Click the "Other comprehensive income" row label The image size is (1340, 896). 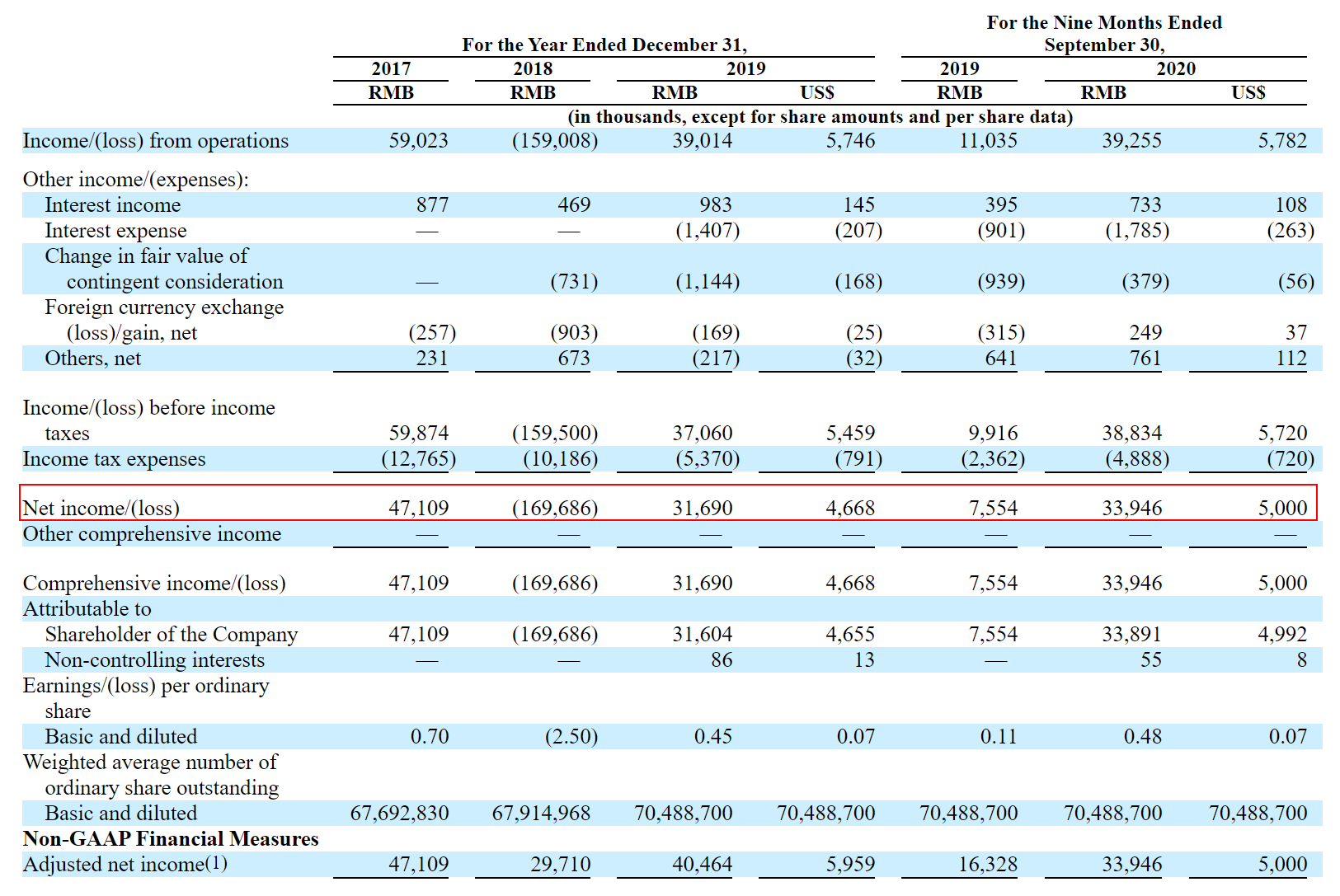152,534
